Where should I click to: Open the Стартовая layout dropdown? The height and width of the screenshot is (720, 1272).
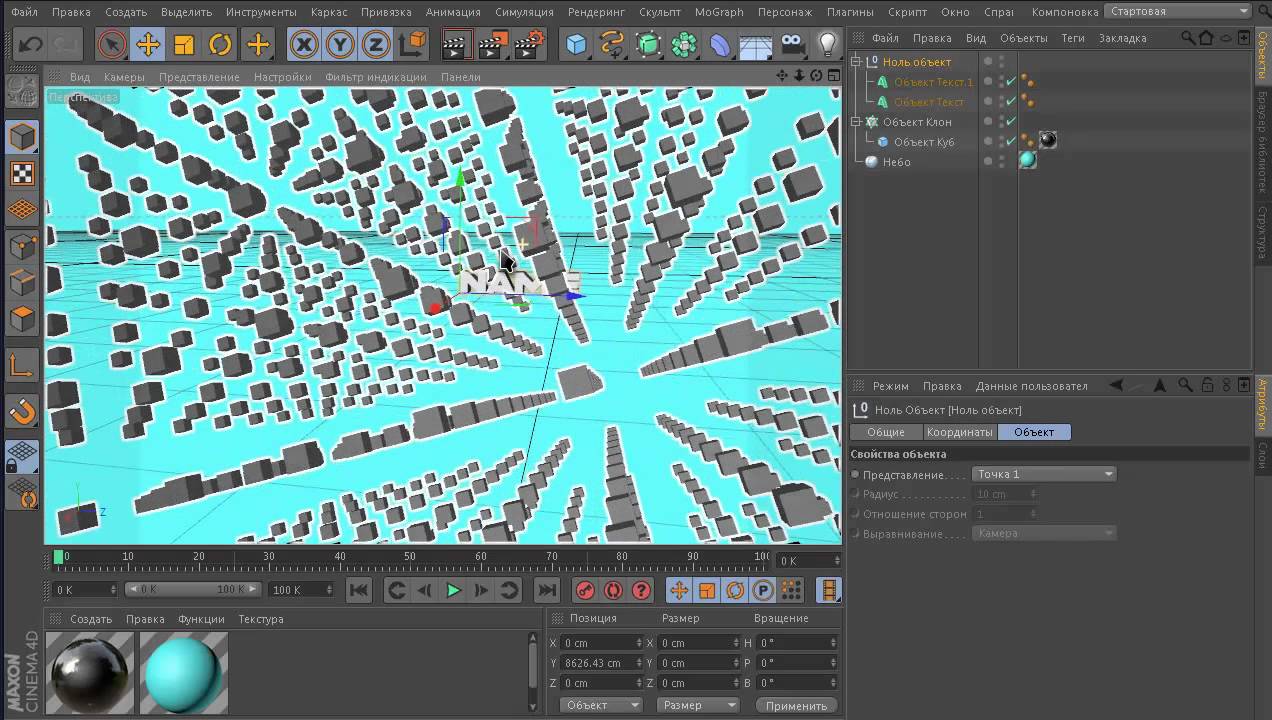pyautogui.click(x=1177, y=11)
